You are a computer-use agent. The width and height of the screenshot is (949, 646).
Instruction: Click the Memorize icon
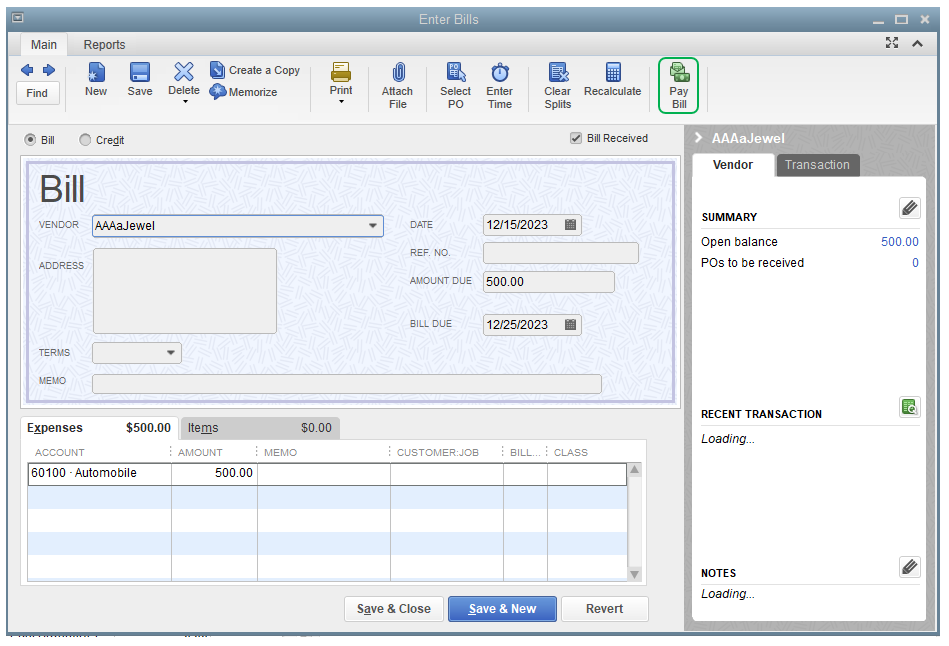click(217, 92)
